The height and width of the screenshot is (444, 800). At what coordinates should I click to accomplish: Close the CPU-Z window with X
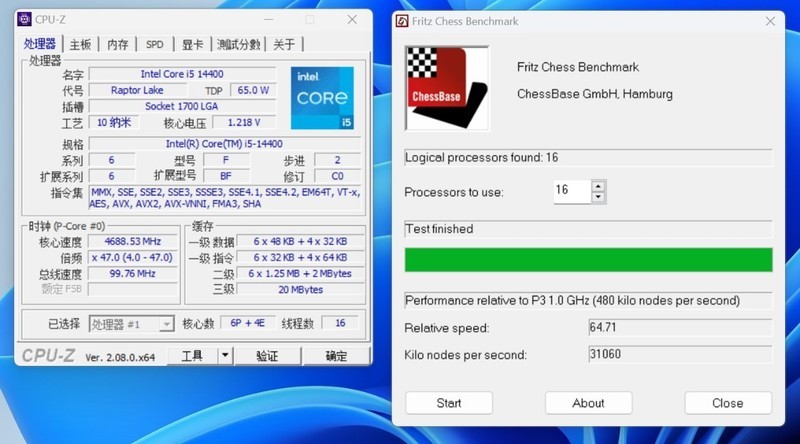point(352,19)
